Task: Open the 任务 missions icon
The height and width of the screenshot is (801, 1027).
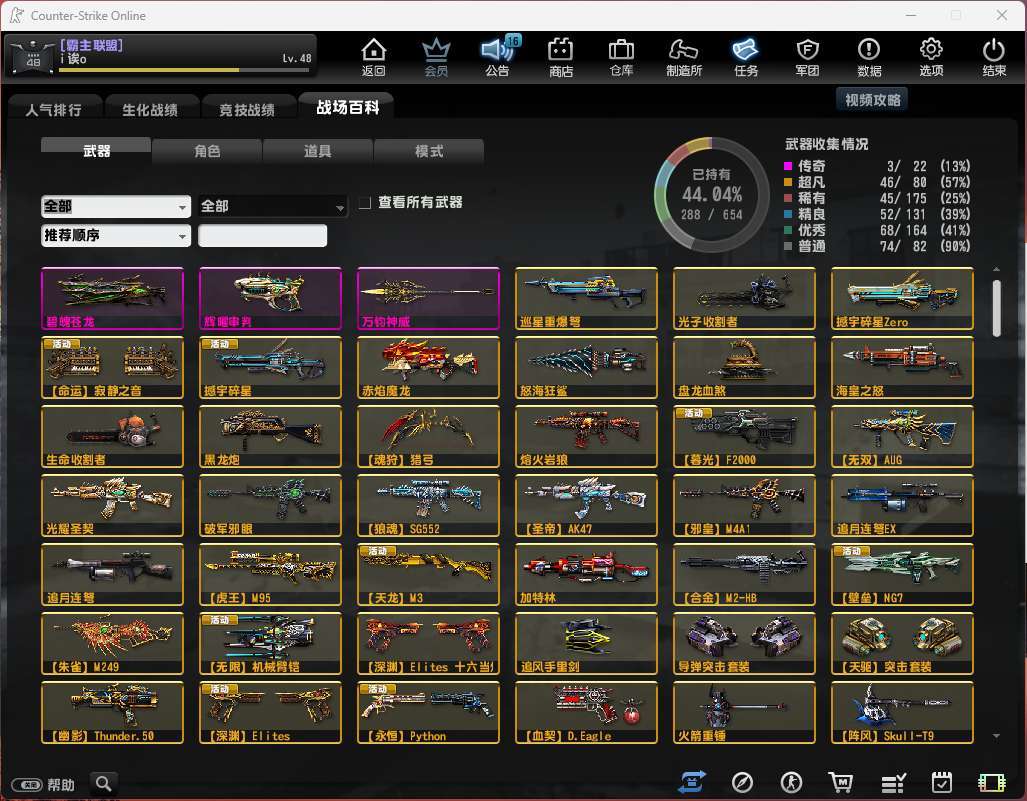Action: click(x=745, y=57)
